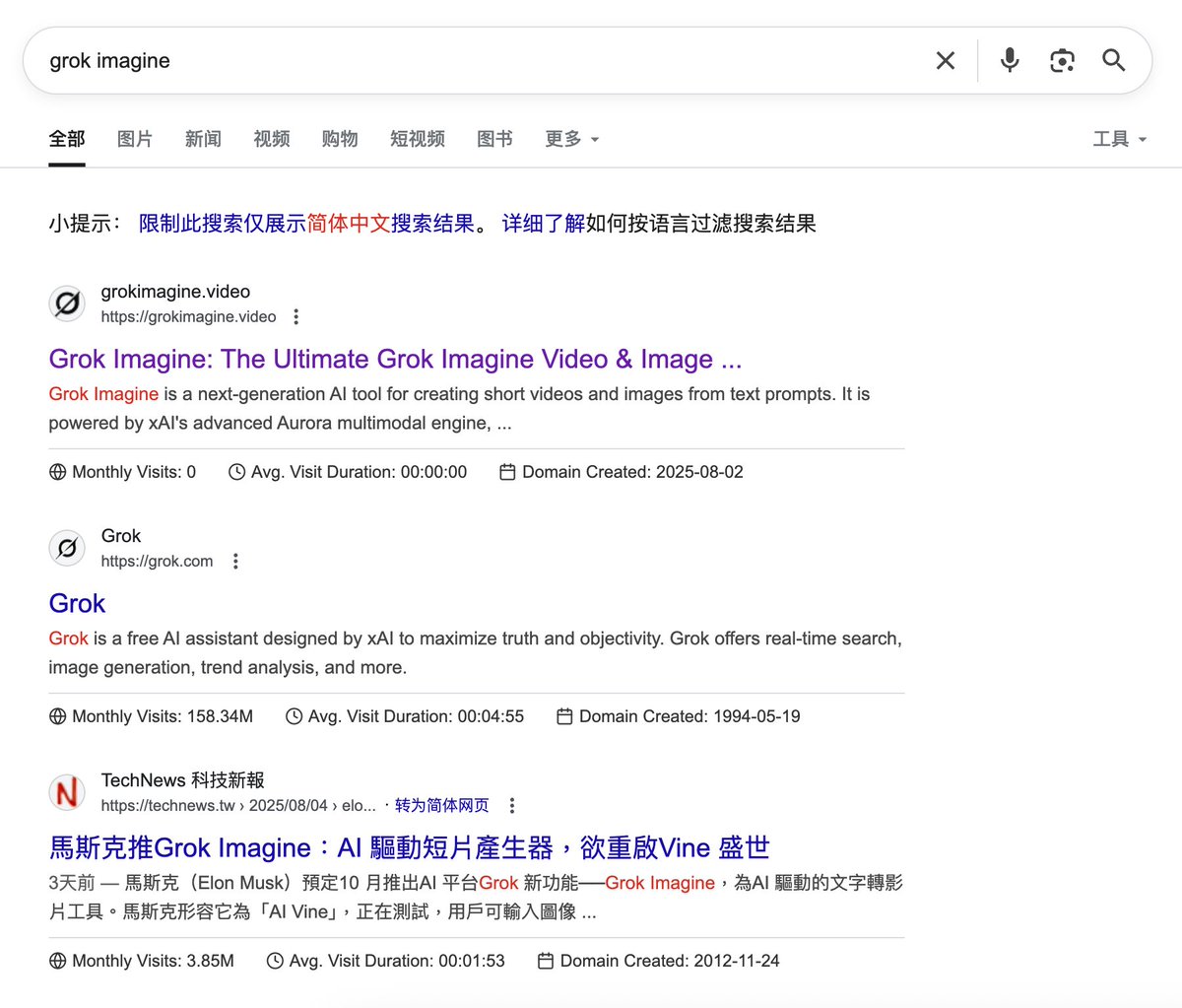Click globe icon beside Monthly Visits: 3.85M
Image resolution: width=1182 pixels, height=1008 pixels.
[x=58, y=961]
